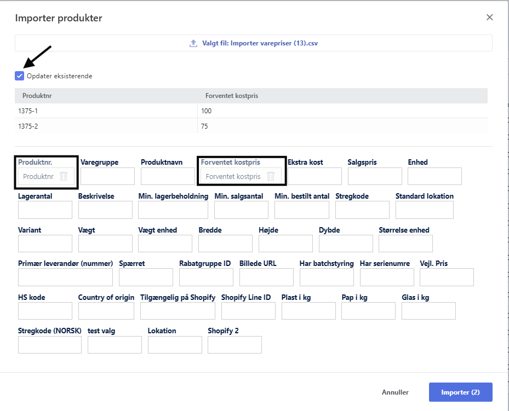Delete the Forventet kostpris mapping via trash icon
Screen dimensions: 509x411
(x=271, y=176)
